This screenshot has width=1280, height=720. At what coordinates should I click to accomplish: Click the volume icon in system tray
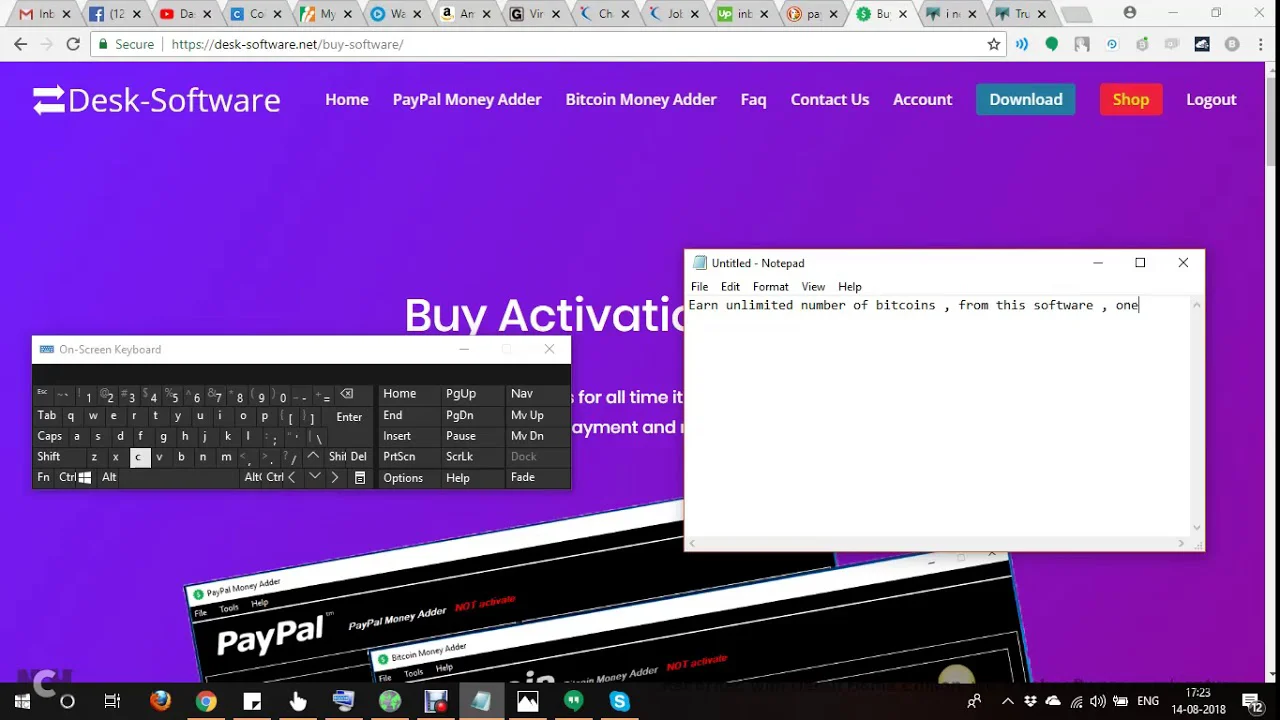pos(1097,702)
